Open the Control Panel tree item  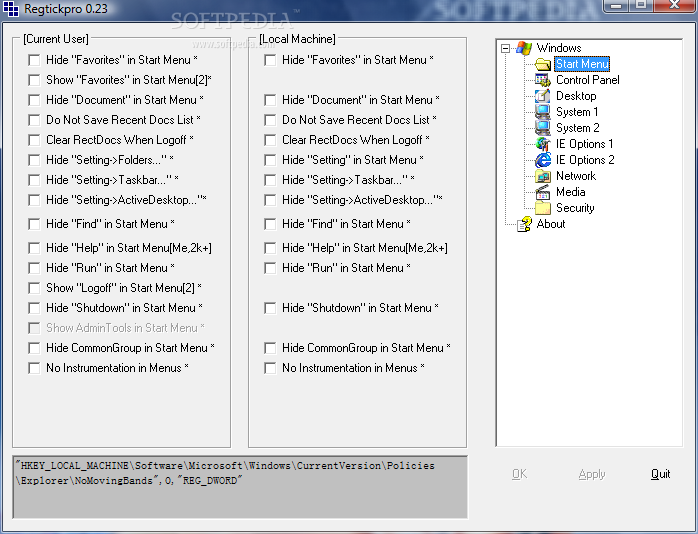click(588, 80)
